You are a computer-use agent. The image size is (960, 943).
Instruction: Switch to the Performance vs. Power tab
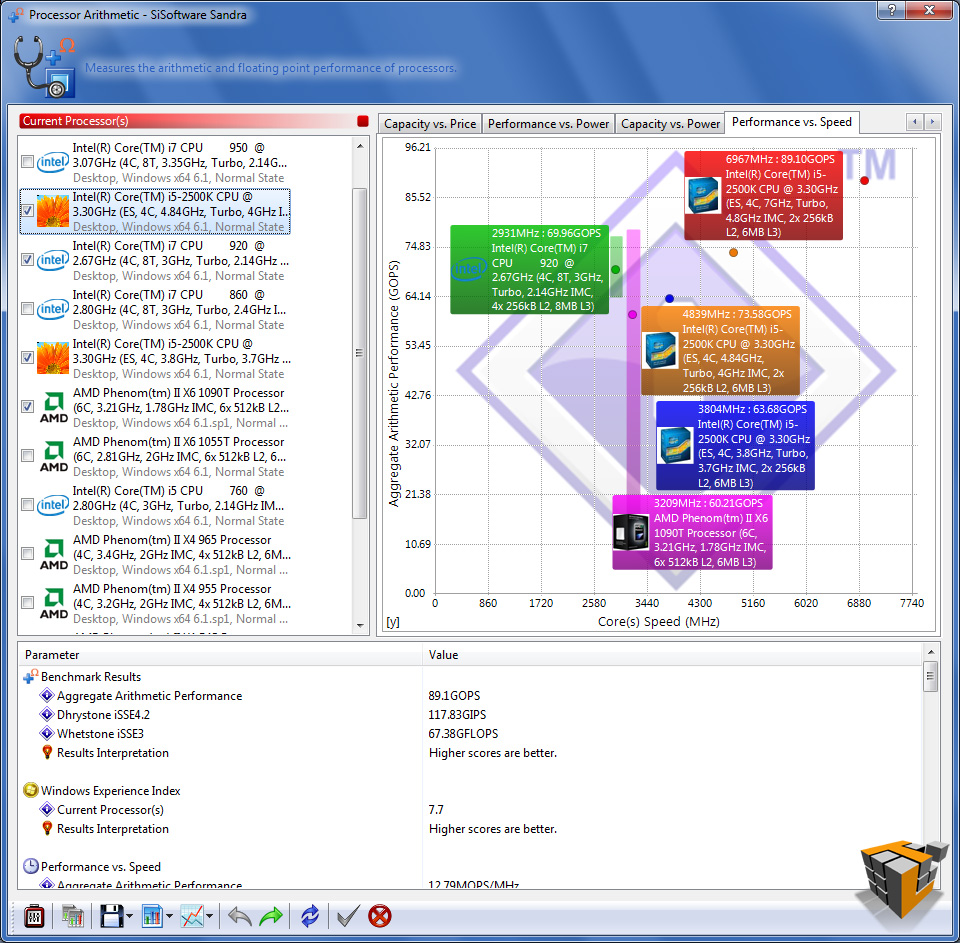548,124
